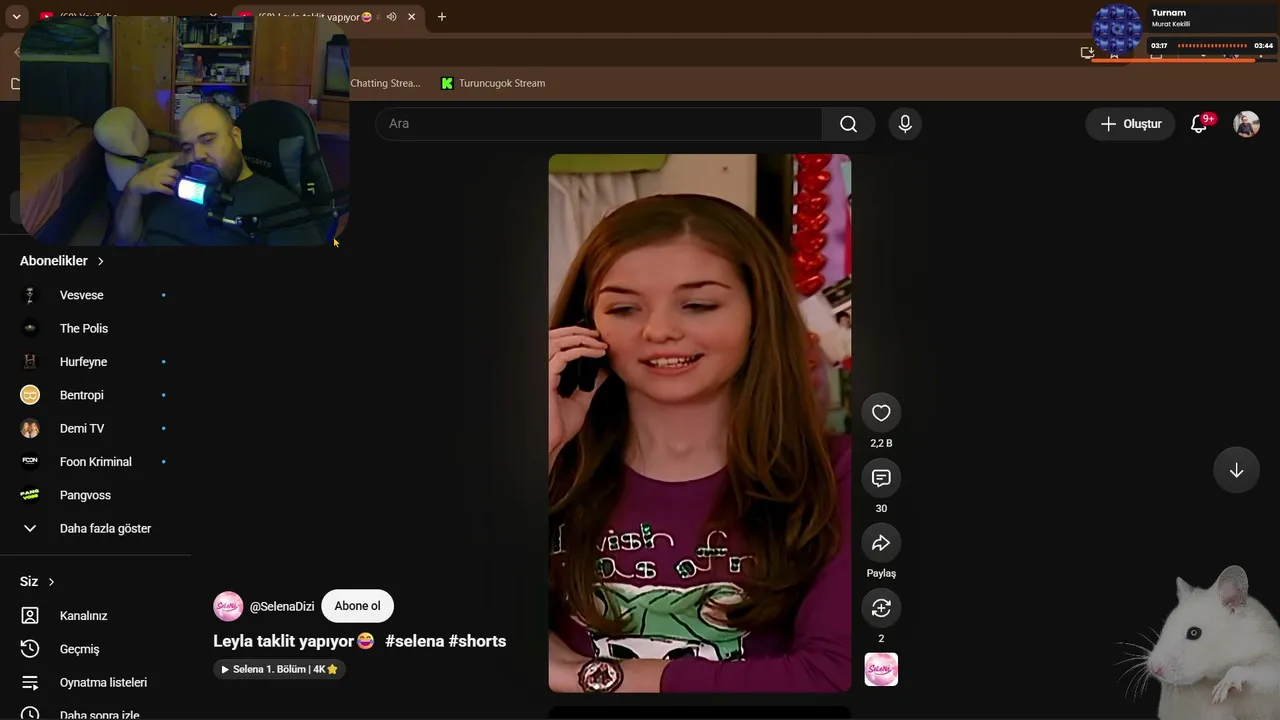Open the SelenaDizi channel avatar

pyautogui.click(x=228, y=606)
